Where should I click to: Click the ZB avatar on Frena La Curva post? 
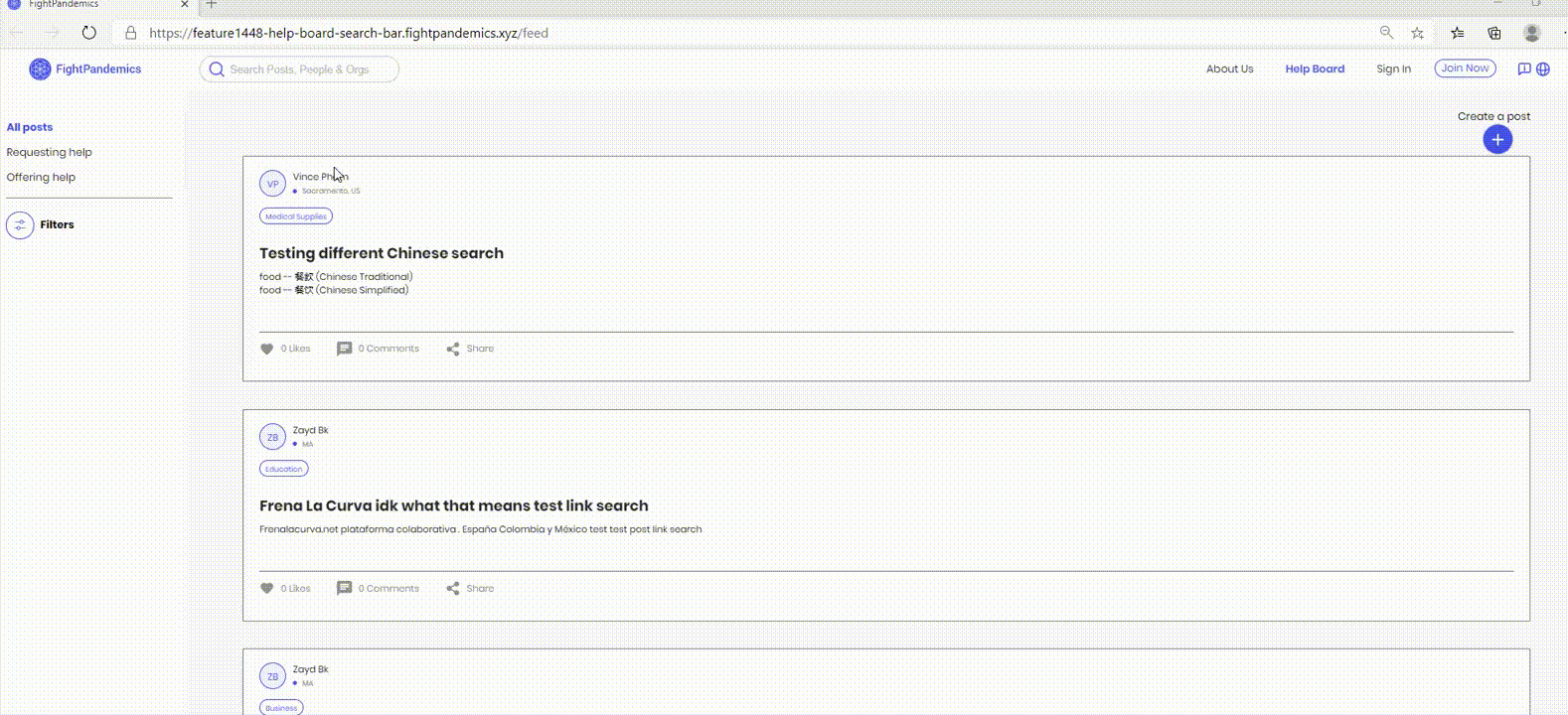272,437
